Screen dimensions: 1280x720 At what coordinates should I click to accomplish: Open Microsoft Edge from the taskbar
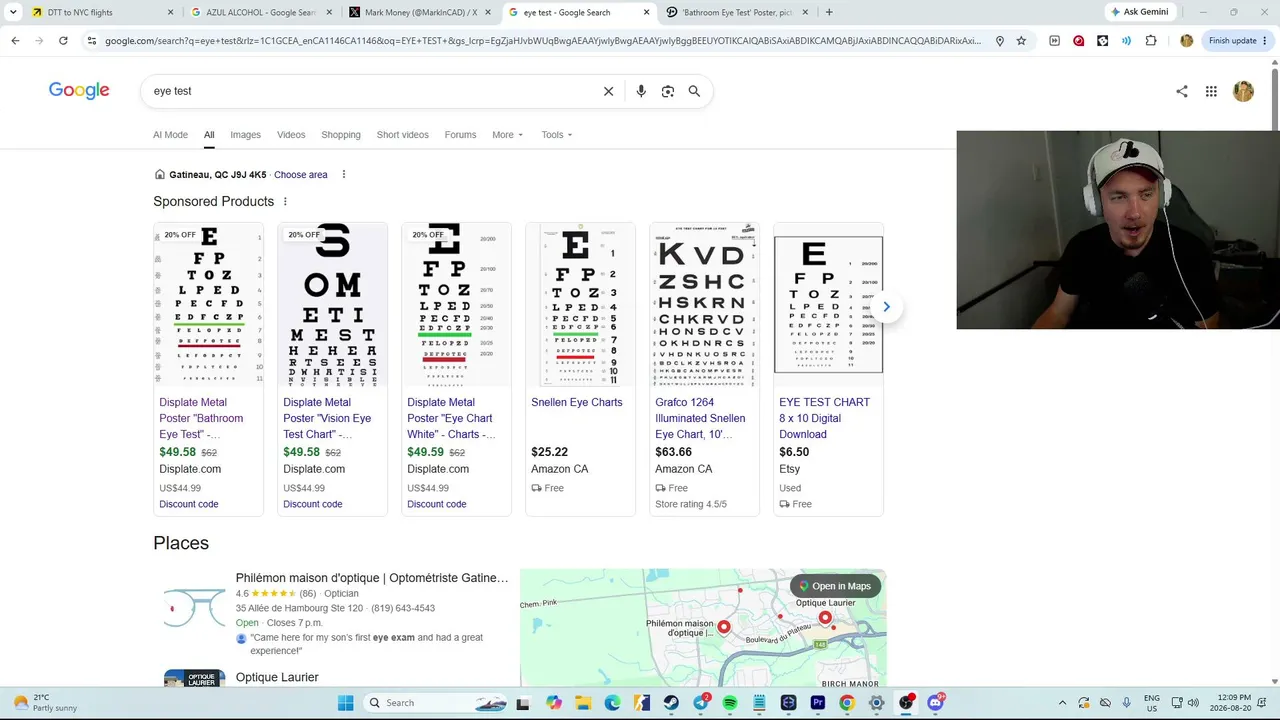(612, 703)
